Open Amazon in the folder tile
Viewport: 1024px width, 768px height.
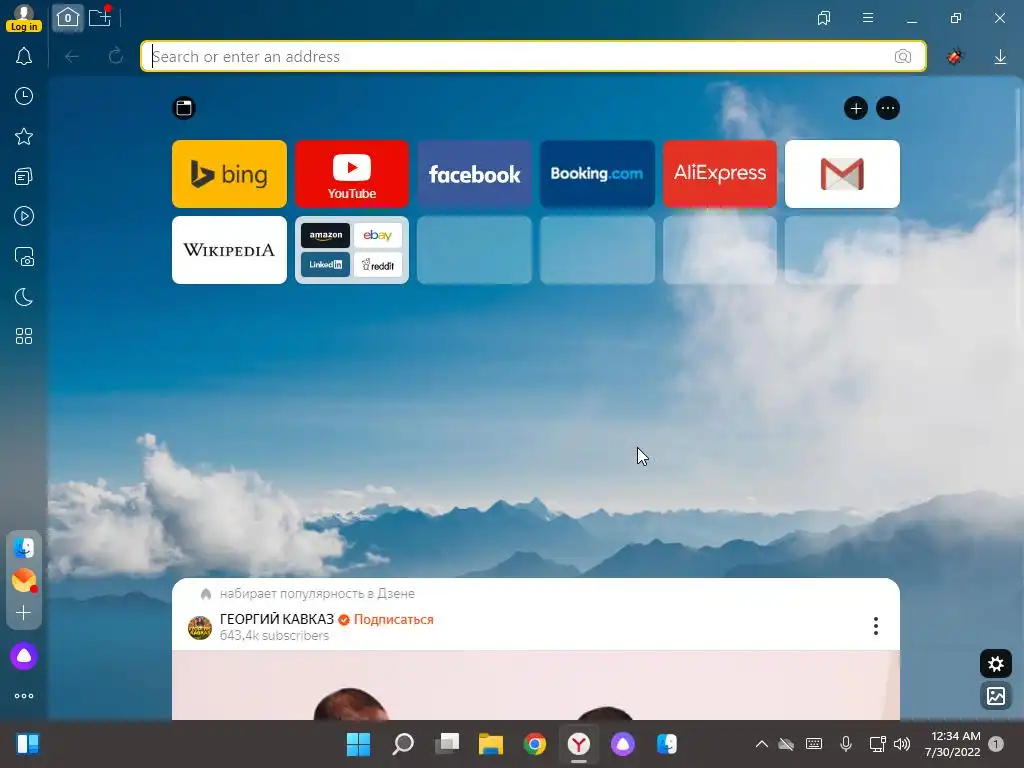click(x=326, y=236)
